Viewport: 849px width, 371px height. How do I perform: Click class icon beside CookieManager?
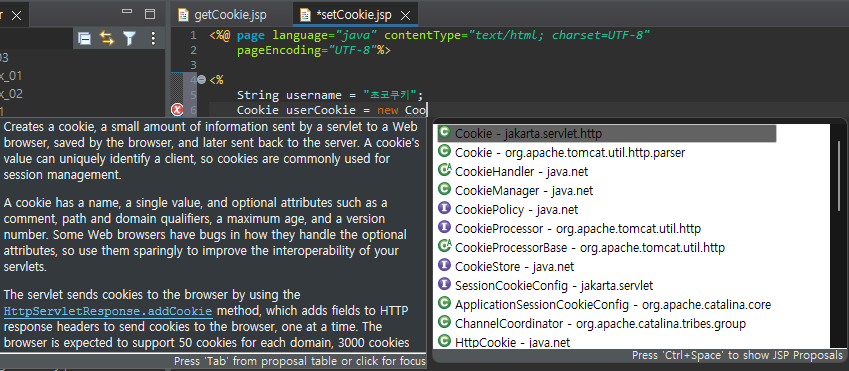pos(444,189)
